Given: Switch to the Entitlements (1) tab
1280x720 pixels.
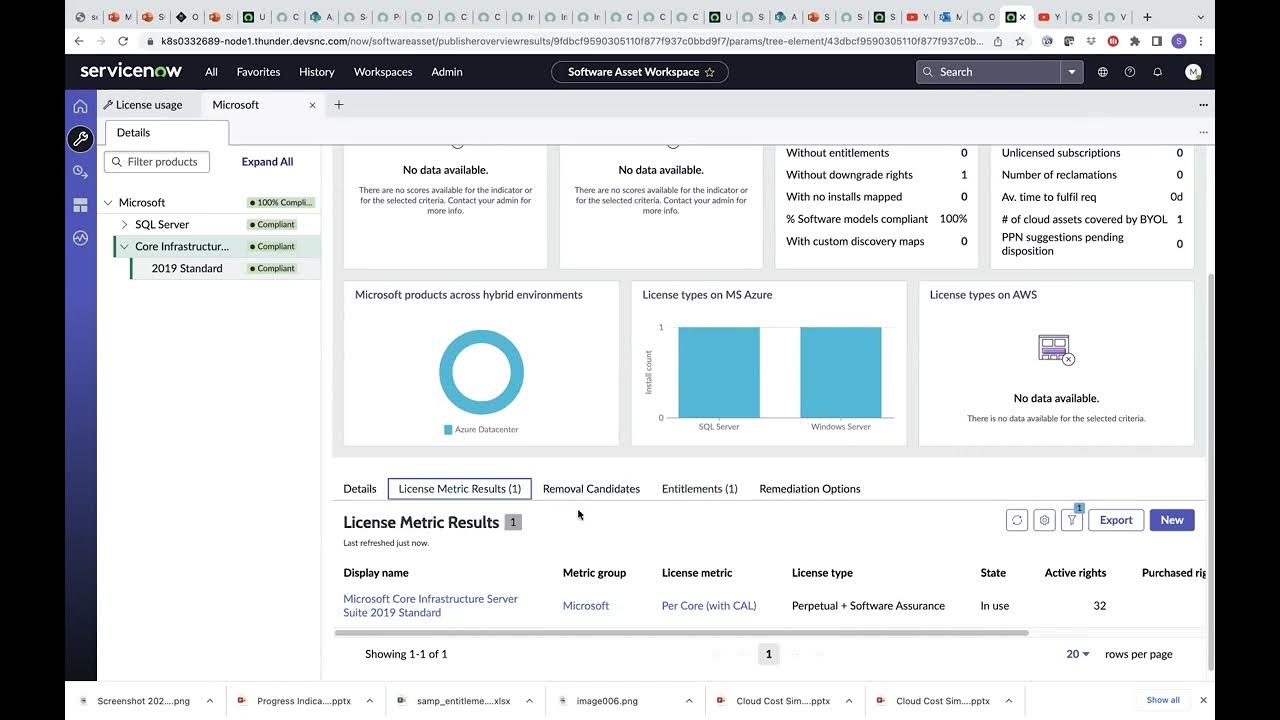Looking at the screenshot, I should point(700,489).
